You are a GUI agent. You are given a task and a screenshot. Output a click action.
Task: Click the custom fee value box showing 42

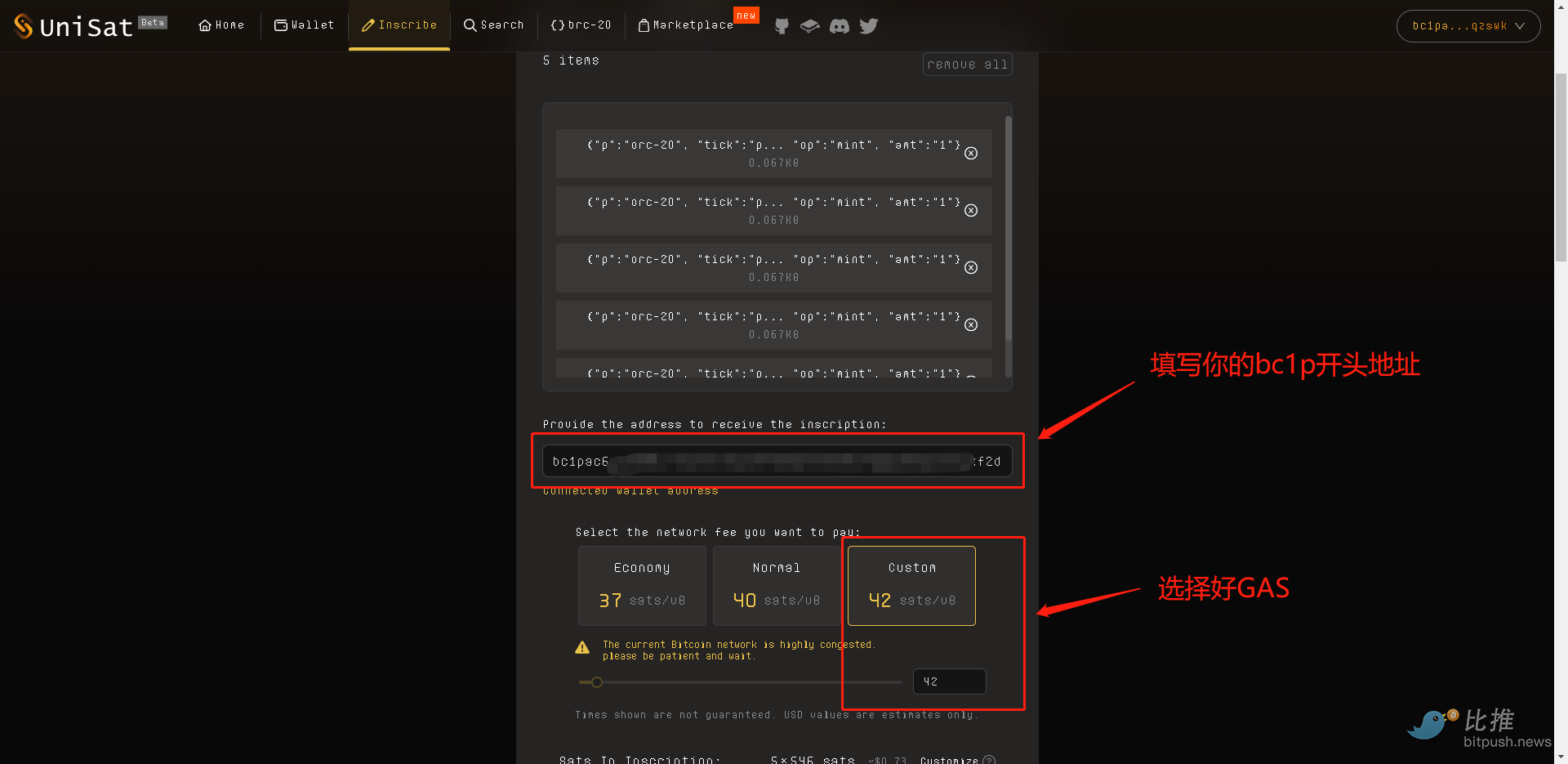(x=949, y=681)
